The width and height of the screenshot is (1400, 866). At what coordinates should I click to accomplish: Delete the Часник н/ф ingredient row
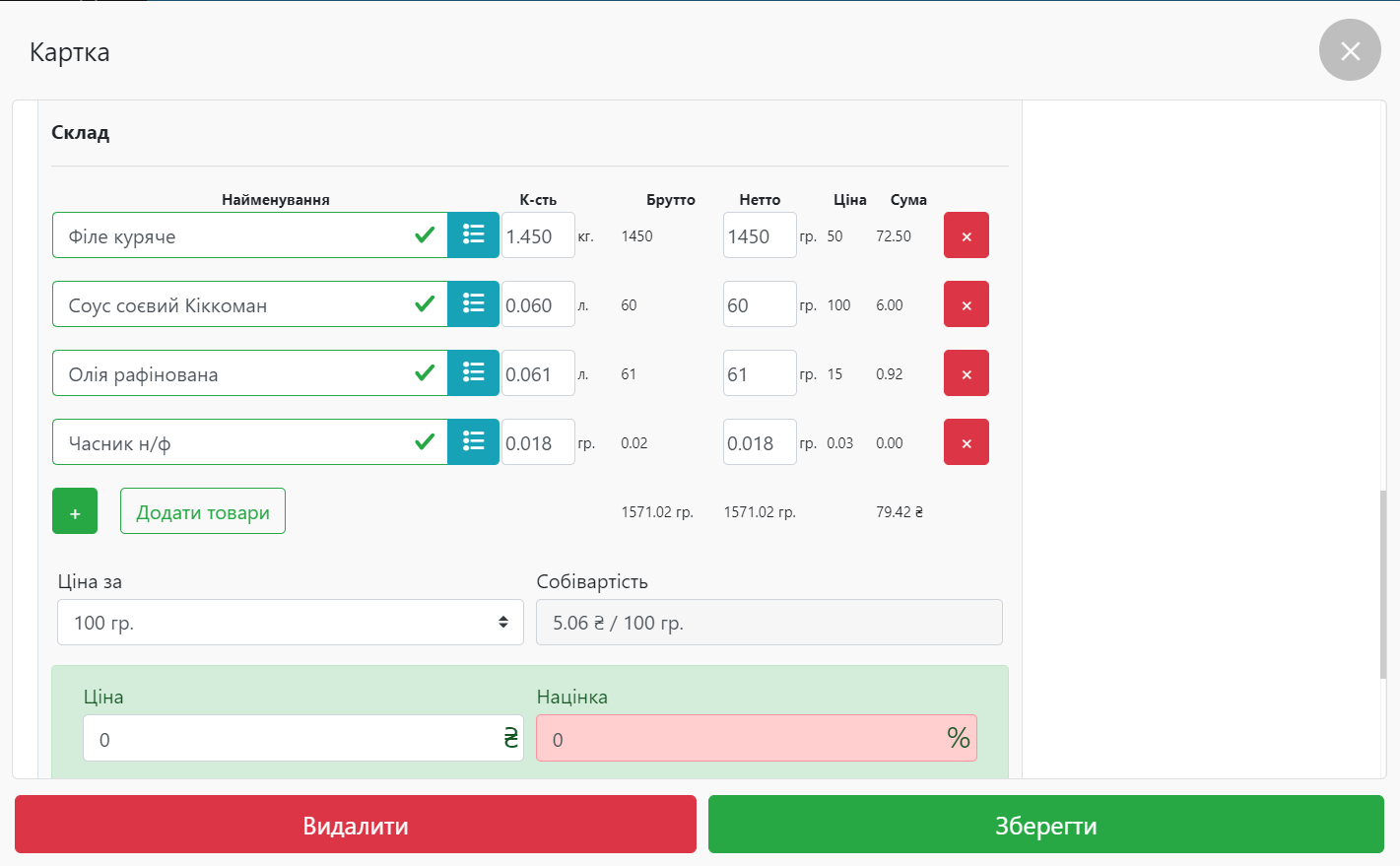[966, 442]
